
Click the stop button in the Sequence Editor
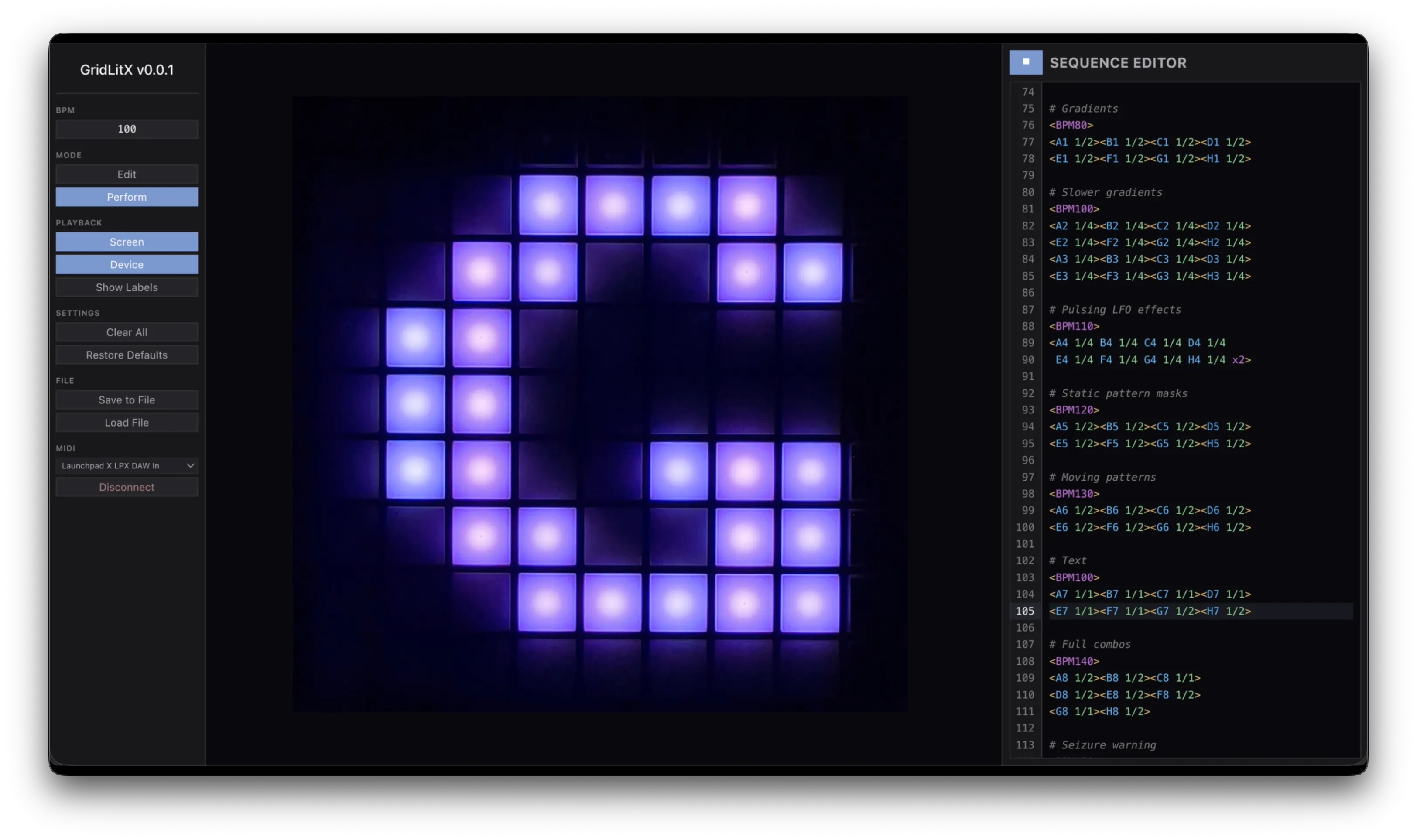[x=1025, y=62]
